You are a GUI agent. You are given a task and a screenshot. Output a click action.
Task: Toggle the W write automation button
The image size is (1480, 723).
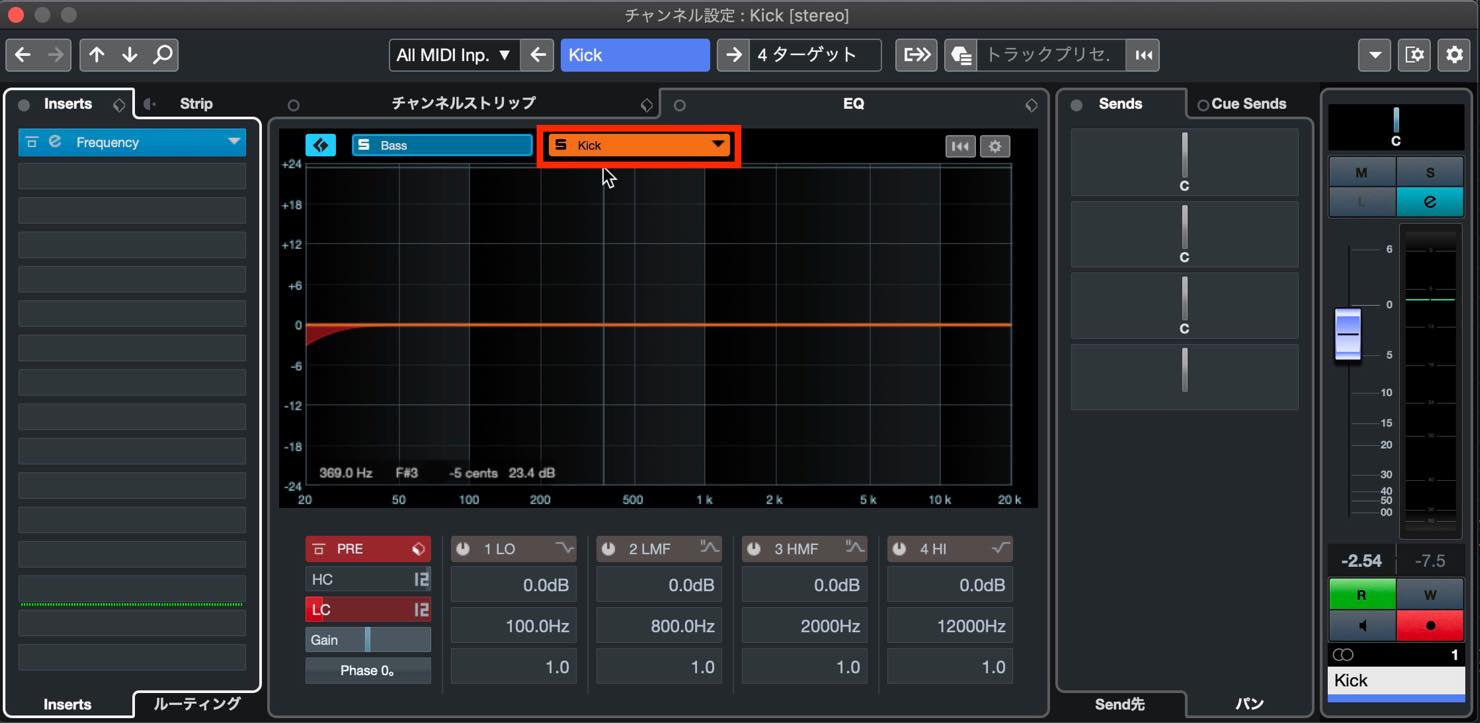[x=1430, y=594]
